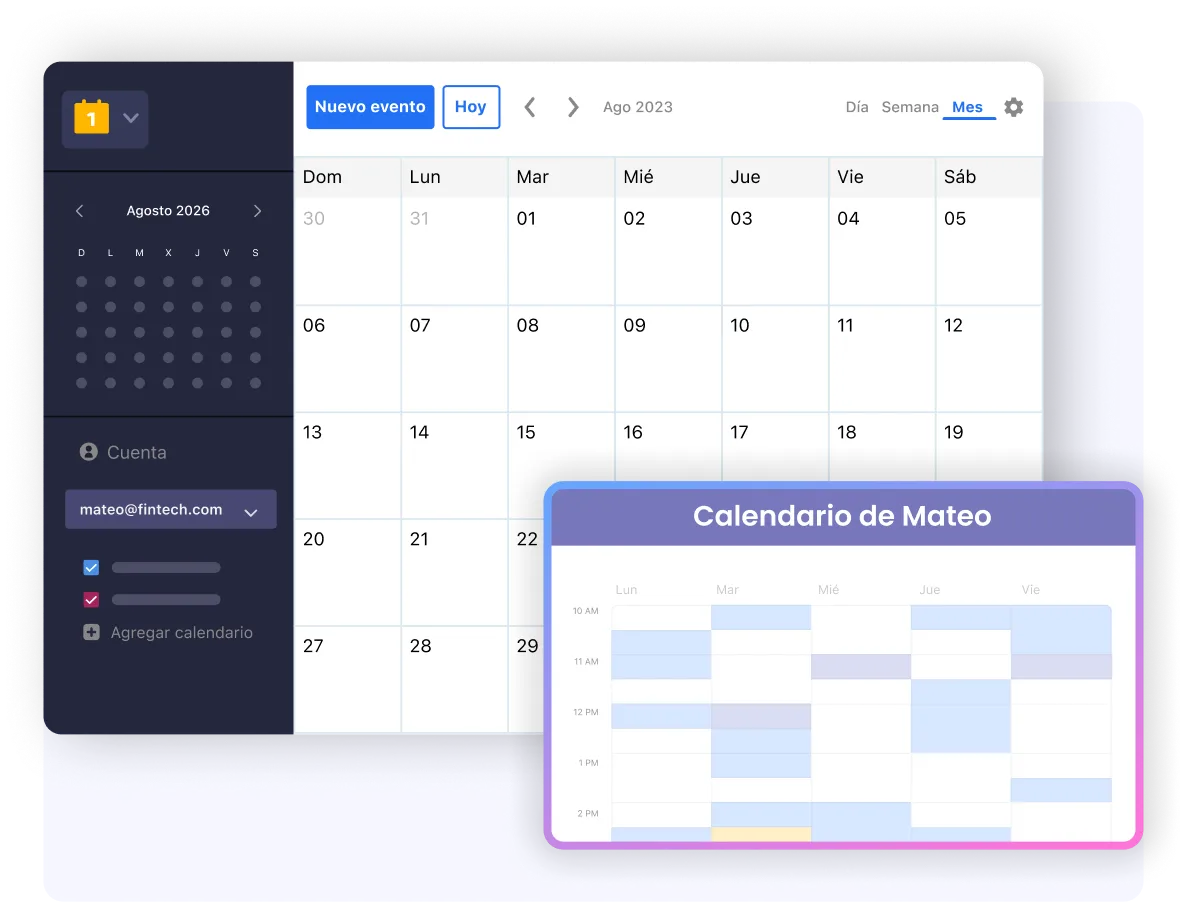Image resolution: width=1182 pixels, height=902 pixels.
Task: Click the mini calendar's previous month arrow
Action: point(79,211)
